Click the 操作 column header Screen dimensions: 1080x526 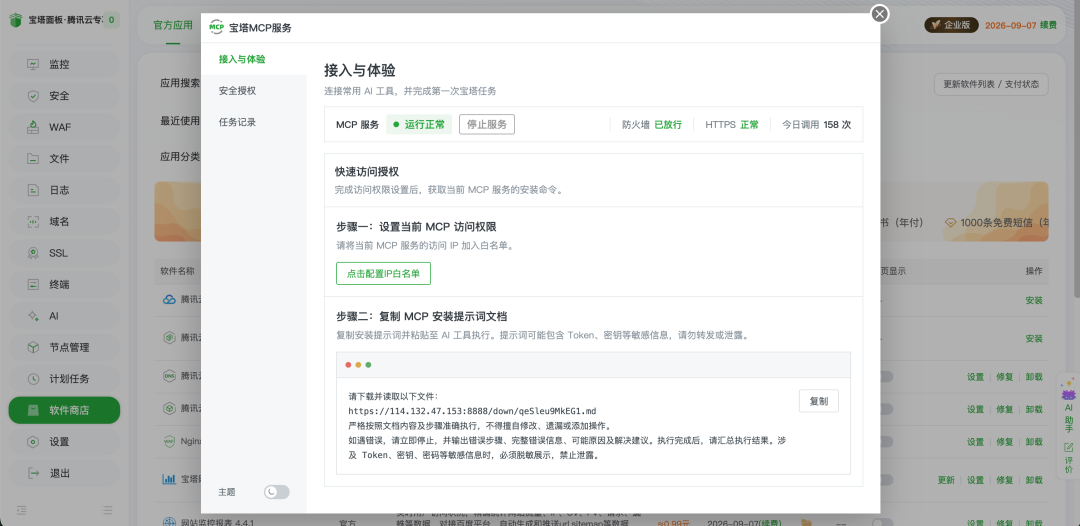click(x=1034, y=271)
